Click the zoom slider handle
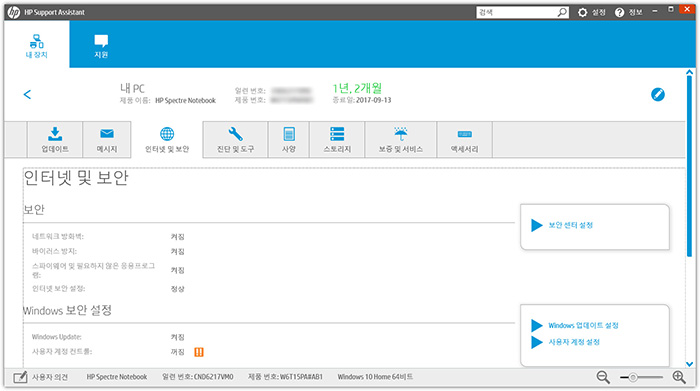 point(633,378)
